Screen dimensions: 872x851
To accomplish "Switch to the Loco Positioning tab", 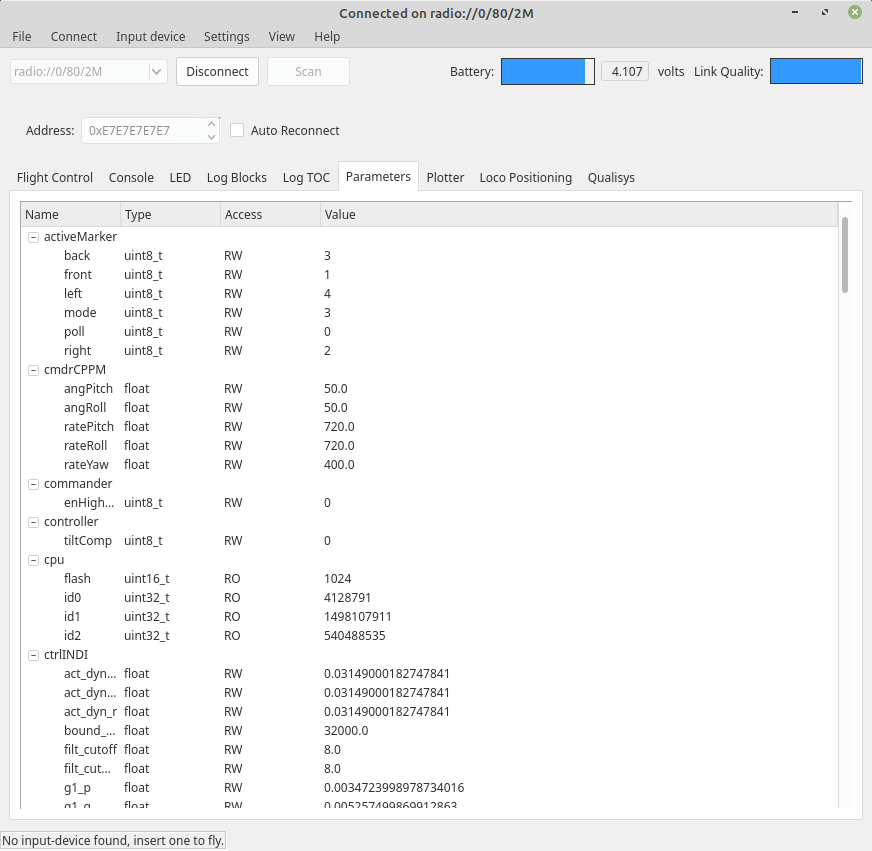I will pos(525,177).
